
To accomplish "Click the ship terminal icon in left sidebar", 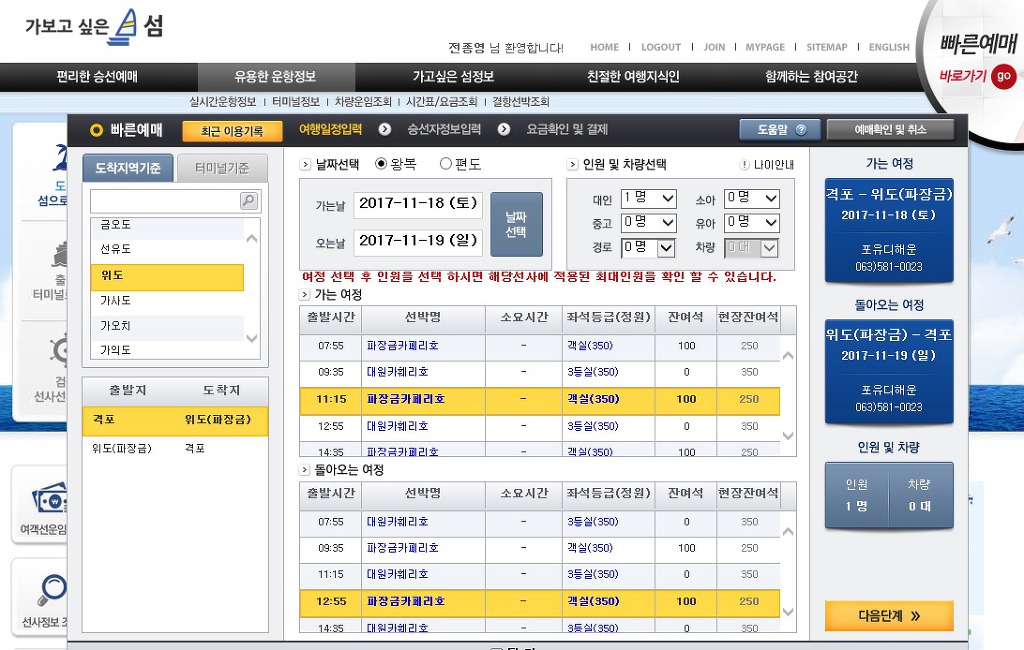I will click(x=59, y=254).
